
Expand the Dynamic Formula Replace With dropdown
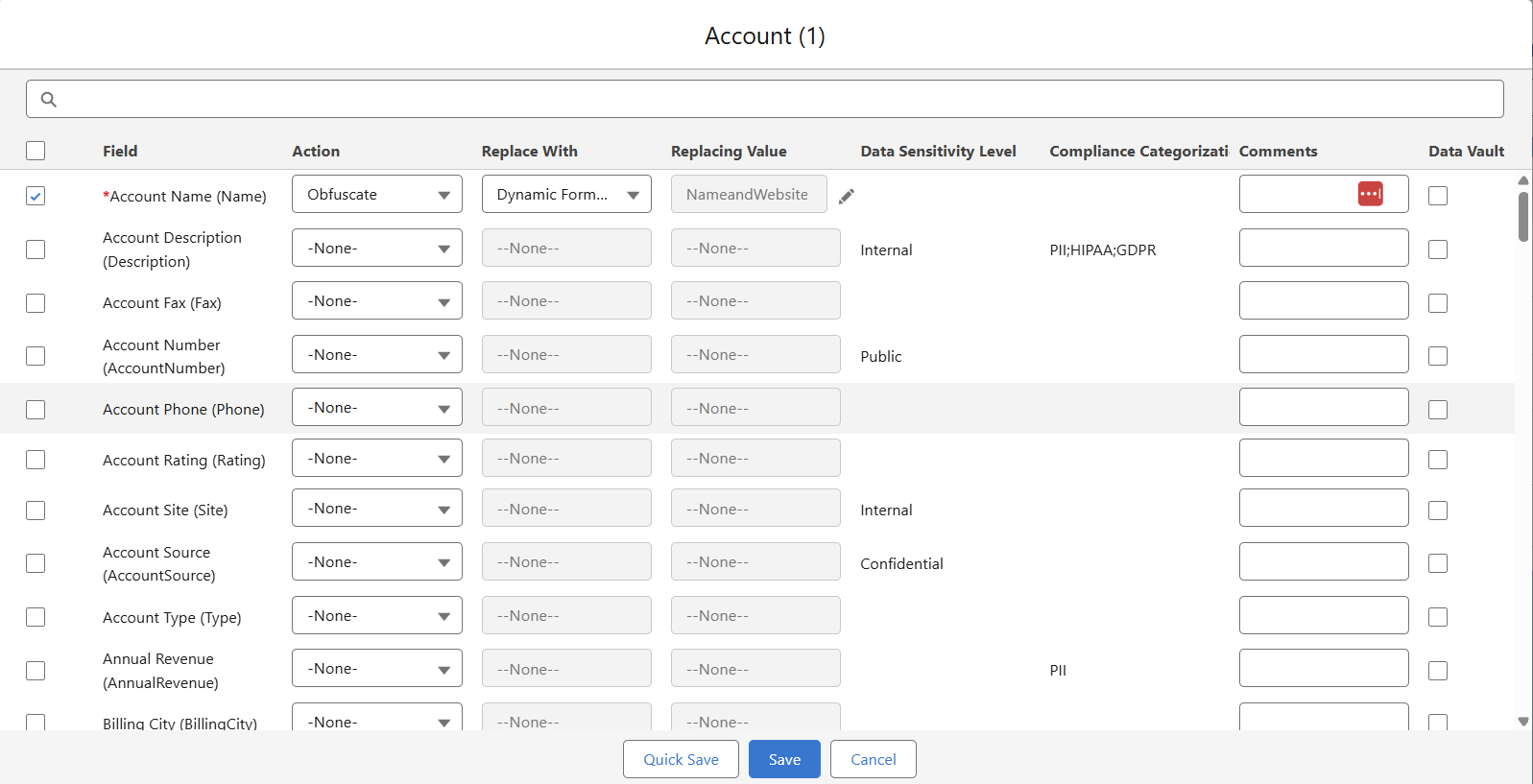[x=565, y=195]
